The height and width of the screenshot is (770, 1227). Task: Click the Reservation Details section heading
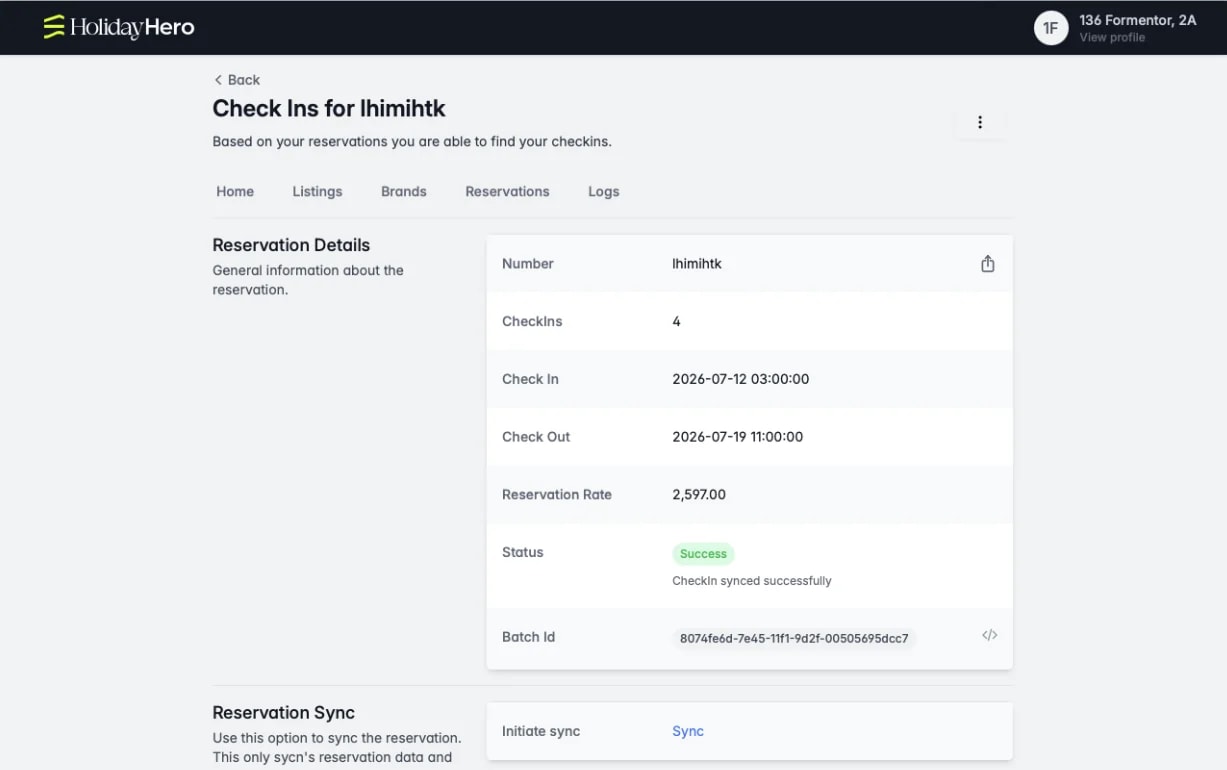(291, 245)
